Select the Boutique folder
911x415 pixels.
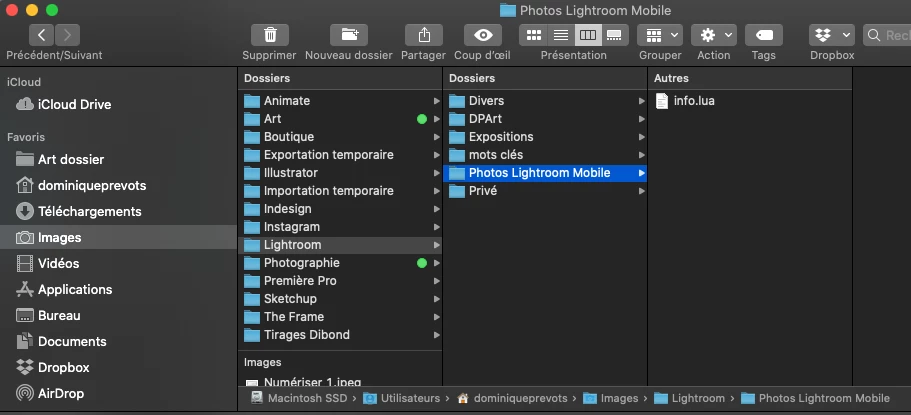[340, 137]
